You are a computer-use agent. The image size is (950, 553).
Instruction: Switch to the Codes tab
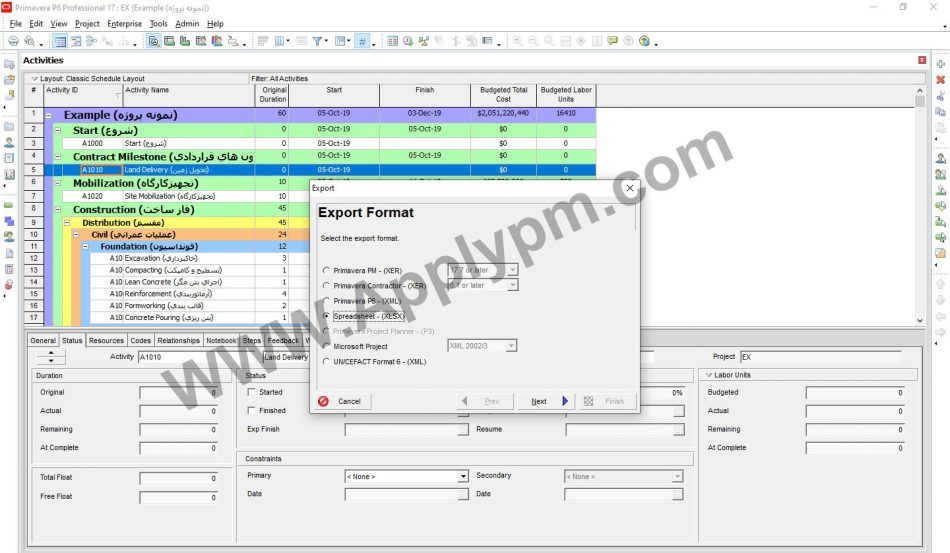(x=141, y=340)
